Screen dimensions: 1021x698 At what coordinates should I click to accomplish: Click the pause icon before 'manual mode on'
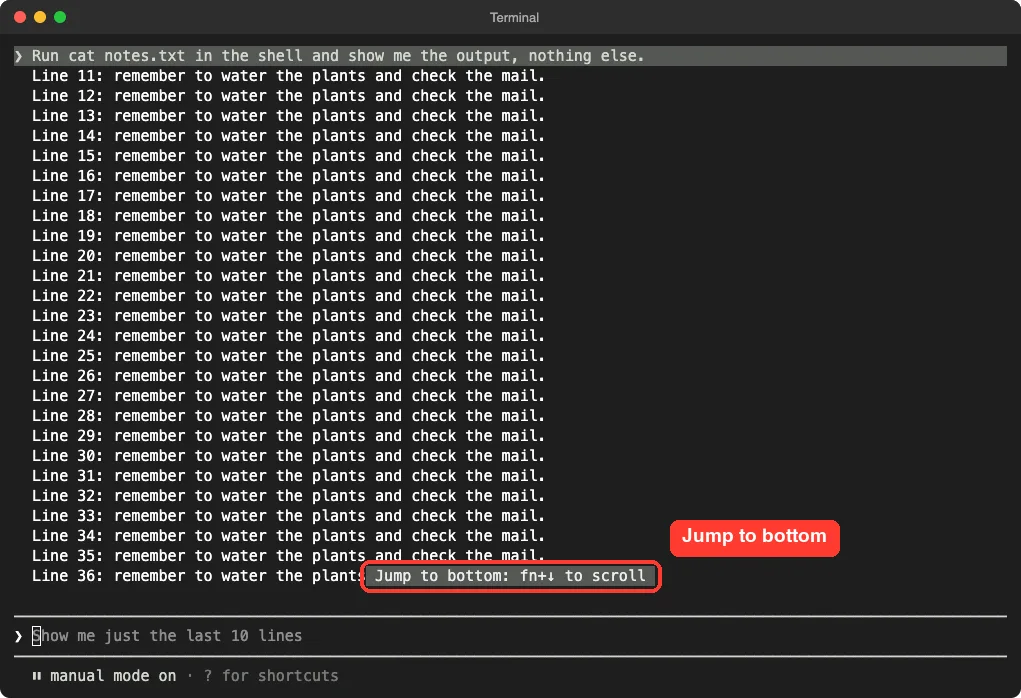click(36, 676)
